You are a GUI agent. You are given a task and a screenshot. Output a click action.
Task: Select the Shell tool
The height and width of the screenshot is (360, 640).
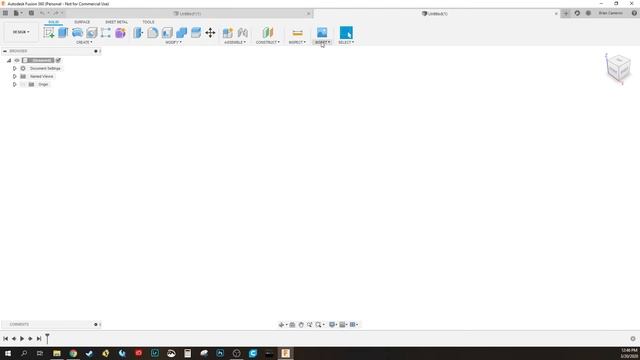click(x=167, y=33)
